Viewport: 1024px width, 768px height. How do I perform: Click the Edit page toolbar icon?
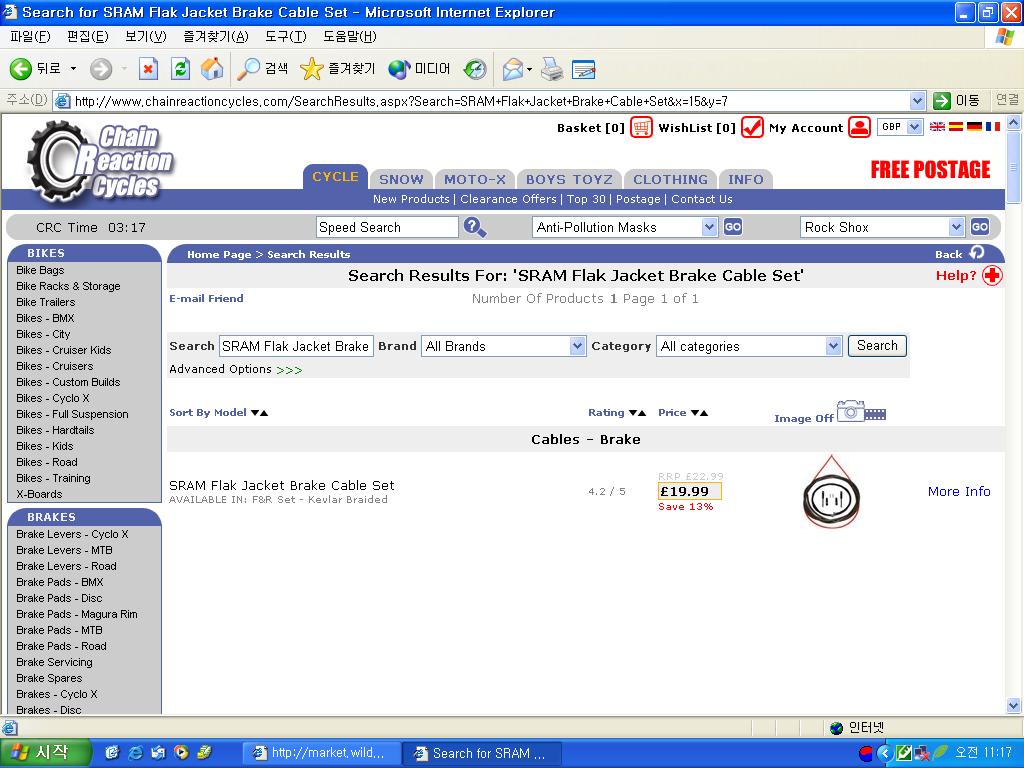(583, 69)
